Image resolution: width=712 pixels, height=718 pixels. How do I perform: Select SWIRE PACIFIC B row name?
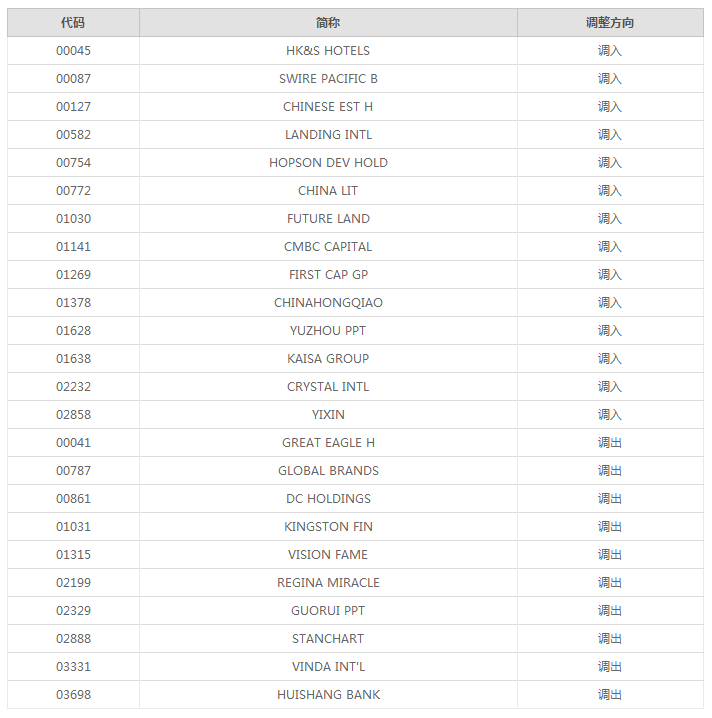tap(328, 79)
